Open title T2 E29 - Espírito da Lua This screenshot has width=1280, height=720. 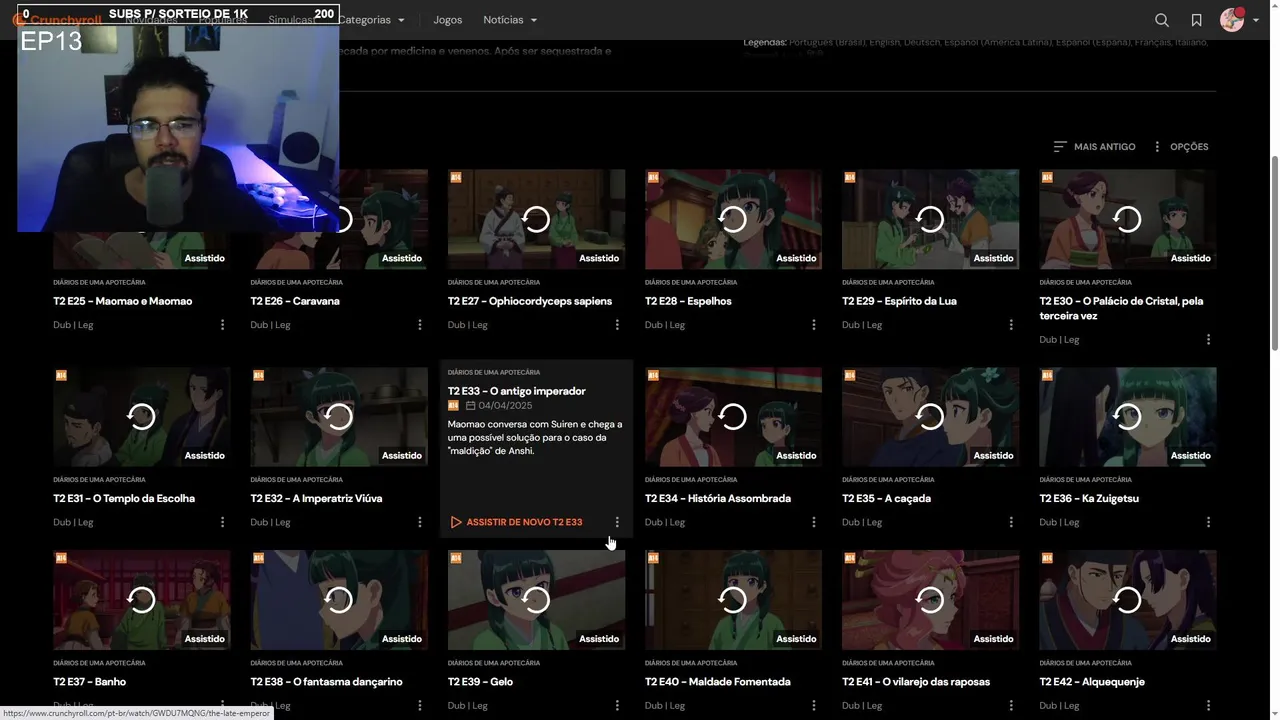click(x=899, y=301)
